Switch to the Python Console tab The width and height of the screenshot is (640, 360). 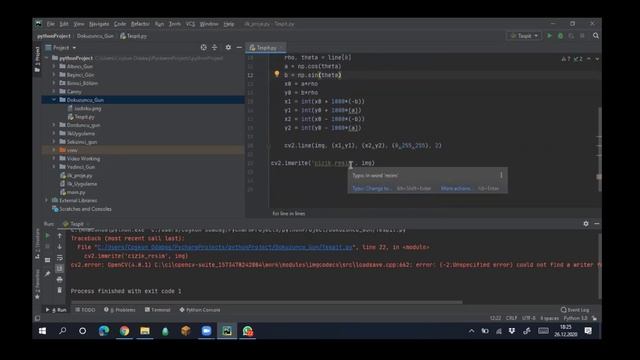click(x=200, y=310)
